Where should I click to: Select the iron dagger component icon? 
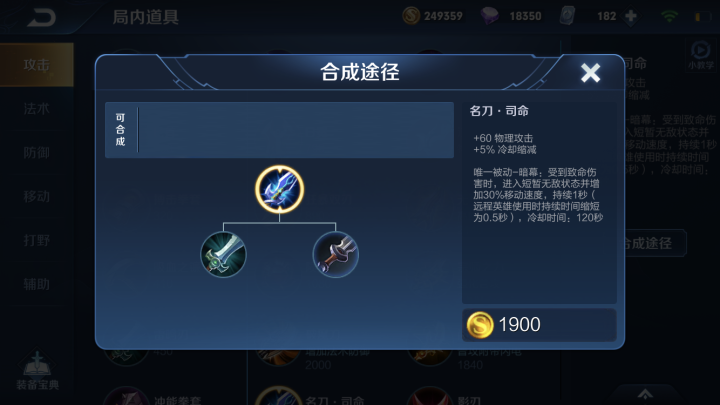pyautogui.click(x=336, y=254)
